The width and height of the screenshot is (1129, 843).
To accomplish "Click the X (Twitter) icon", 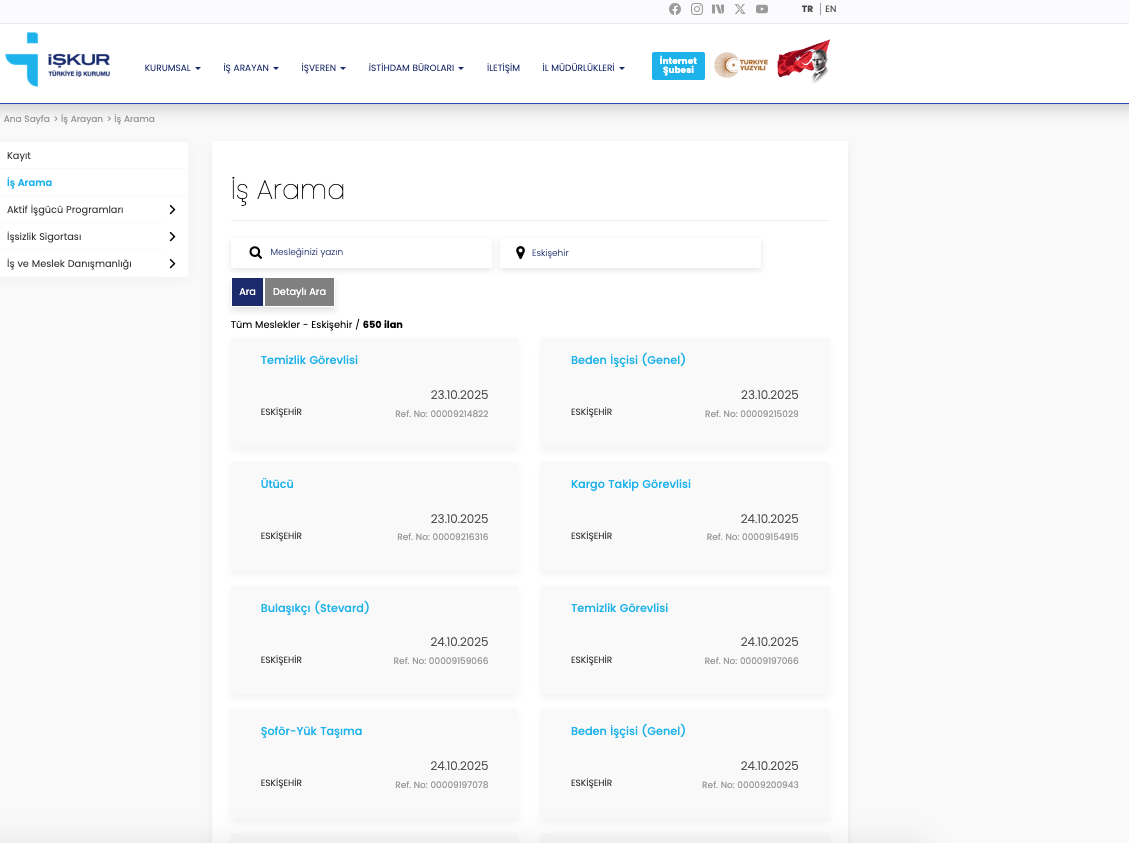I will (x=740, y=9).
